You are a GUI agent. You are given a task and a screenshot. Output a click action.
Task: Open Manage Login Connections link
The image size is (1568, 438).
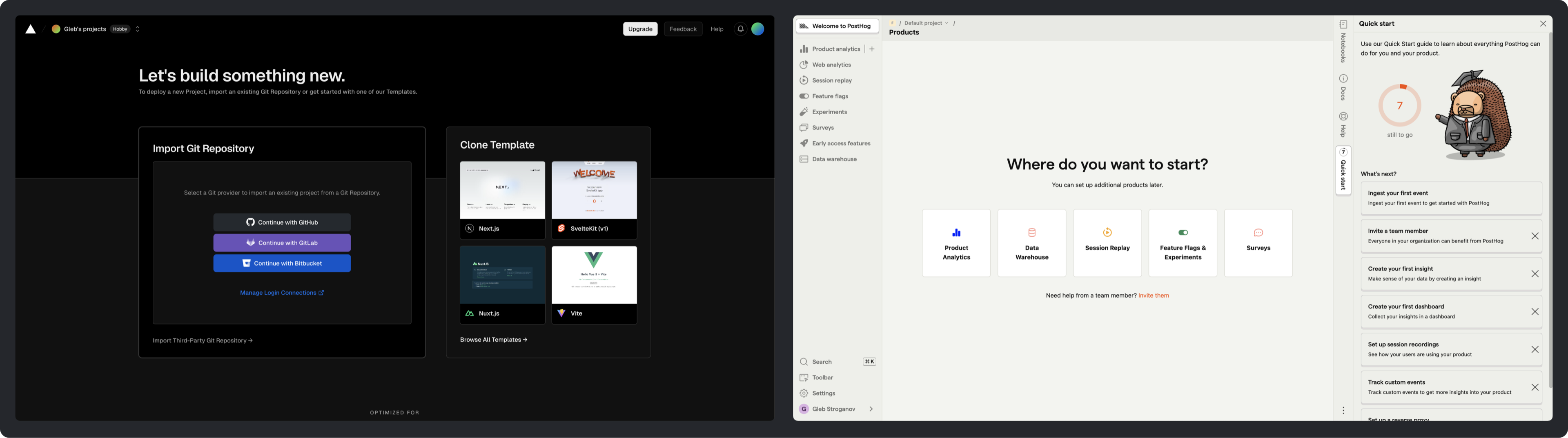(x=282, y=293)
